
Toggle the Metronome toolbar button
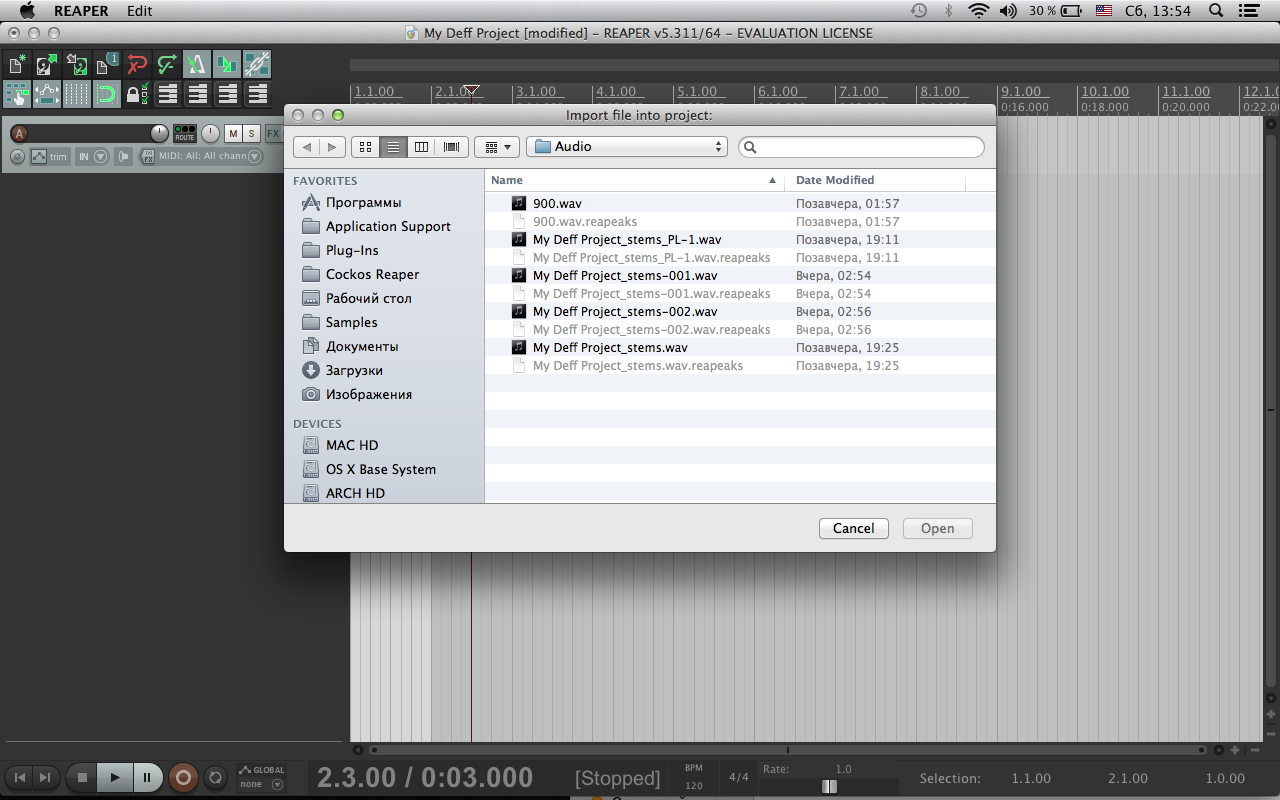point(197,65)
